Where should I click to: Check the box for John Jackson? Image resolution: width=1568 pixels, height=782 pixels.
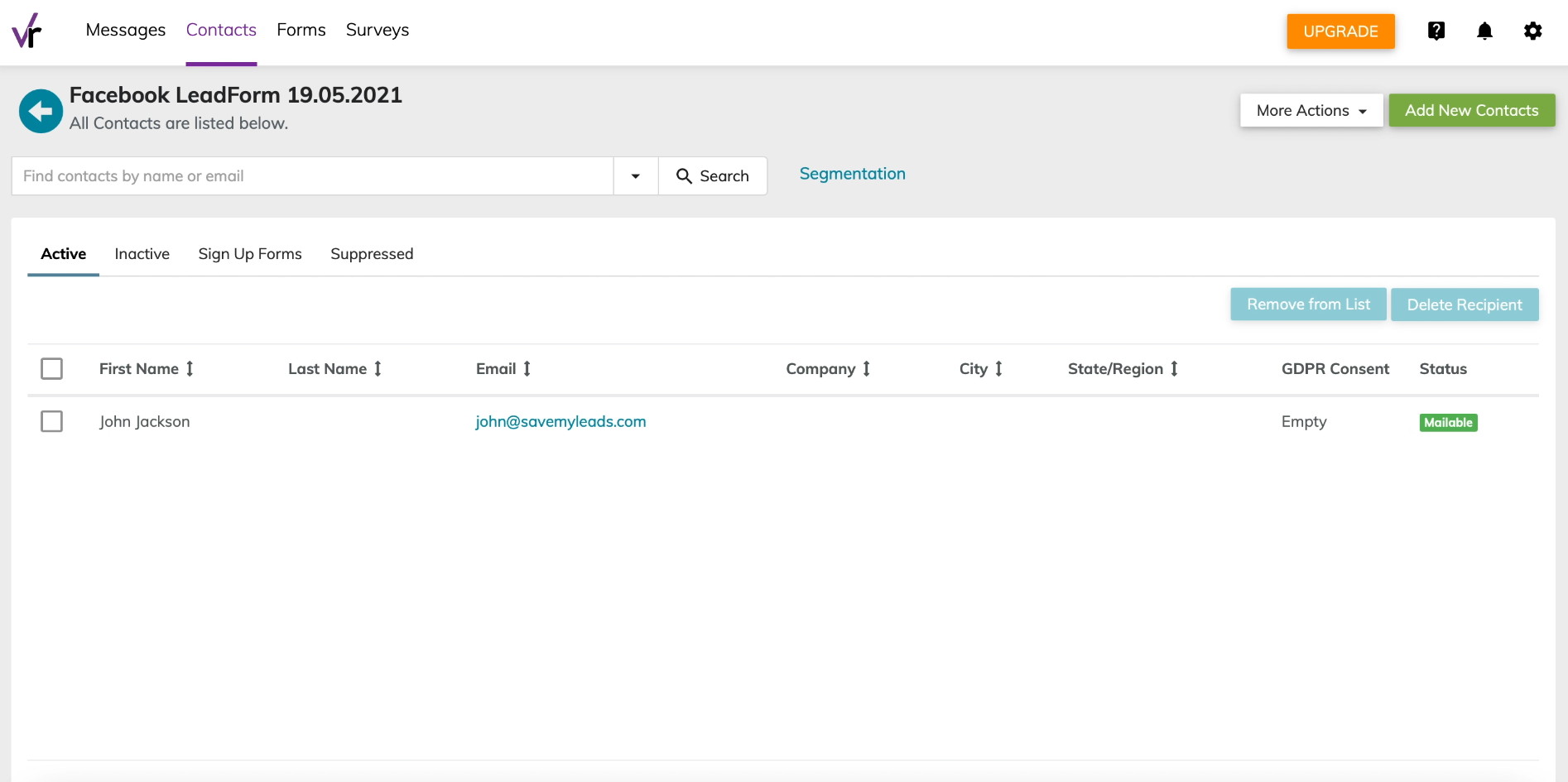pyautogui.click(x=51, y=422)
